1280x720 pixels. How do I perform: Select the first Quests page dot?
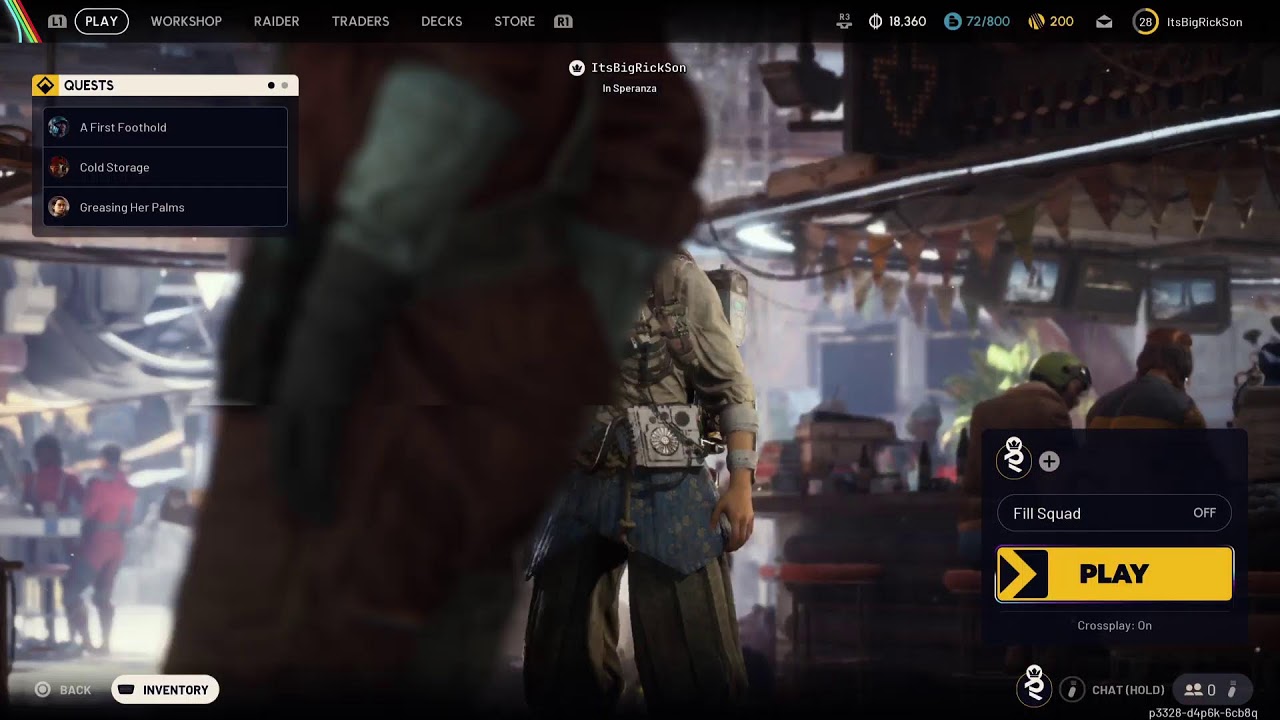tap(271, 86)
